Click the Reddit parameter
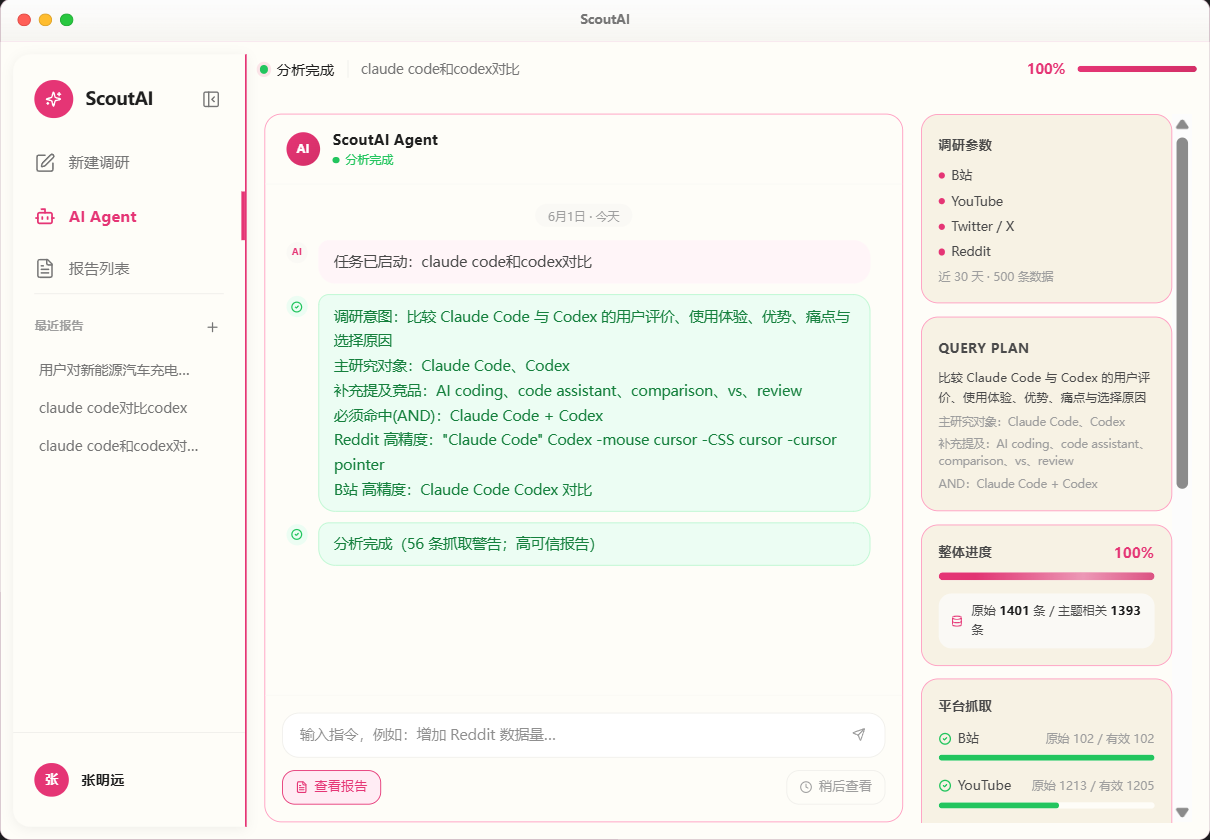Screen dimensions: 1210x840 coord(971,251)
